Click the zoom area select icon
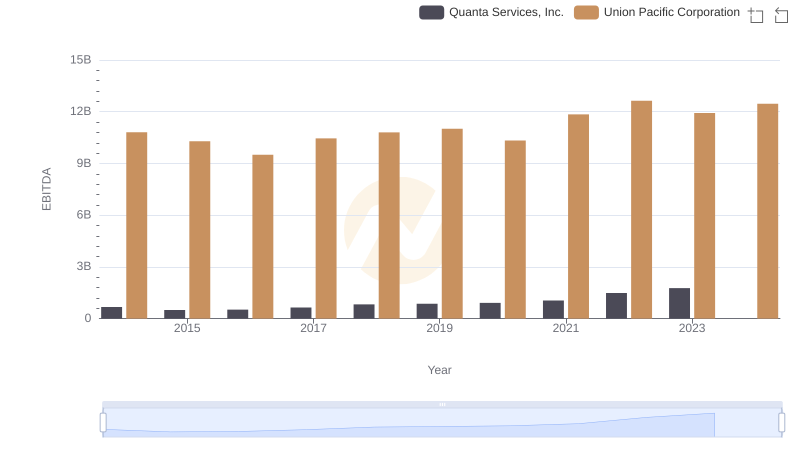The image size is (800, 461). [756, 15]
